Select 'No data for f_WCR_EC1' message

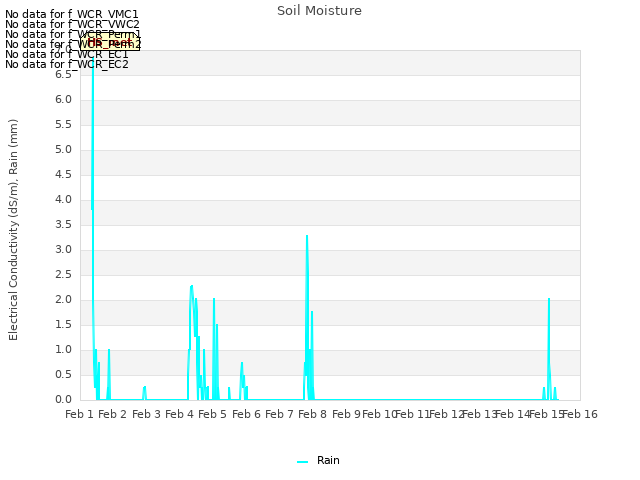(67, 54)
